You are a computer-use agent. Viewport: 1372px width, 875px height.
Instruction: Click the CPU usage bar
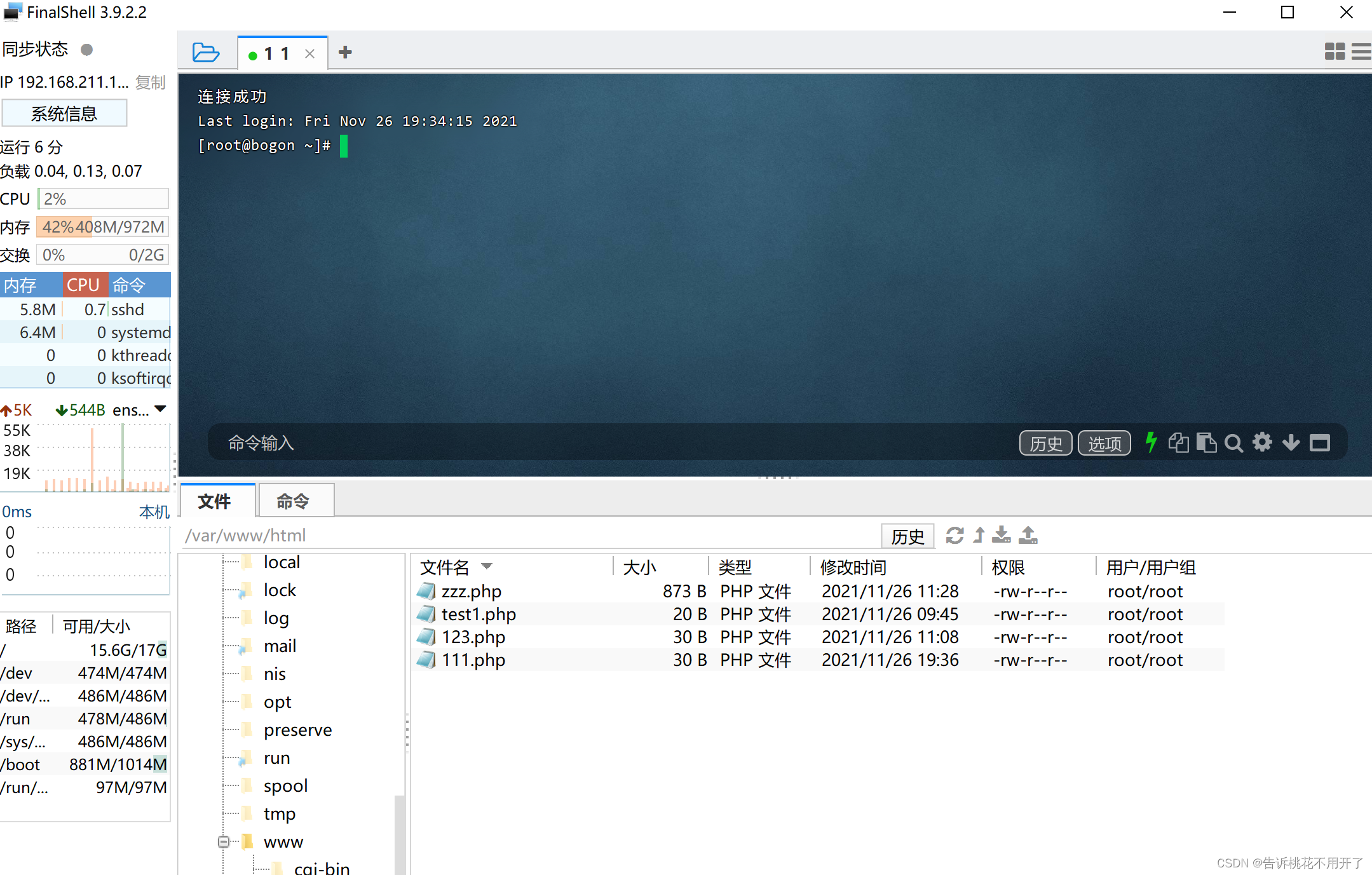tap(103, 199)
